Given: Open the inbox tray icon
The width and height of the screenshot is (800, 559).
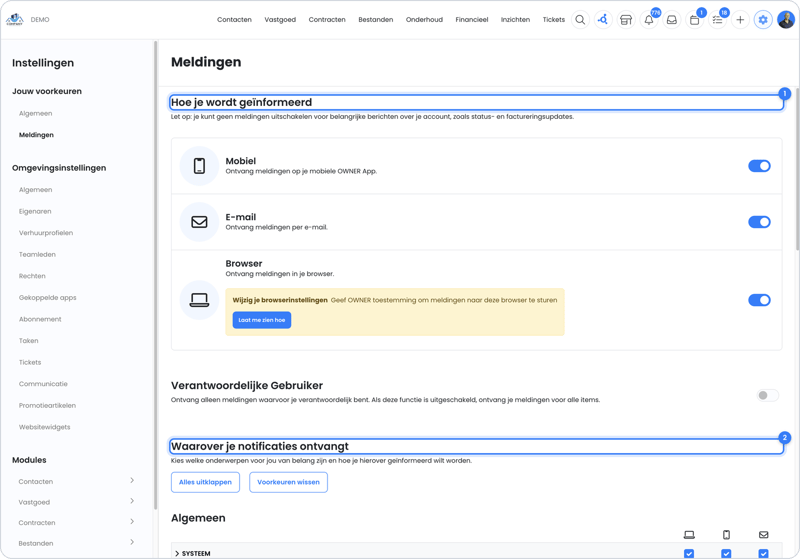Looking at the screenshot, I should [x=672, y=20].
